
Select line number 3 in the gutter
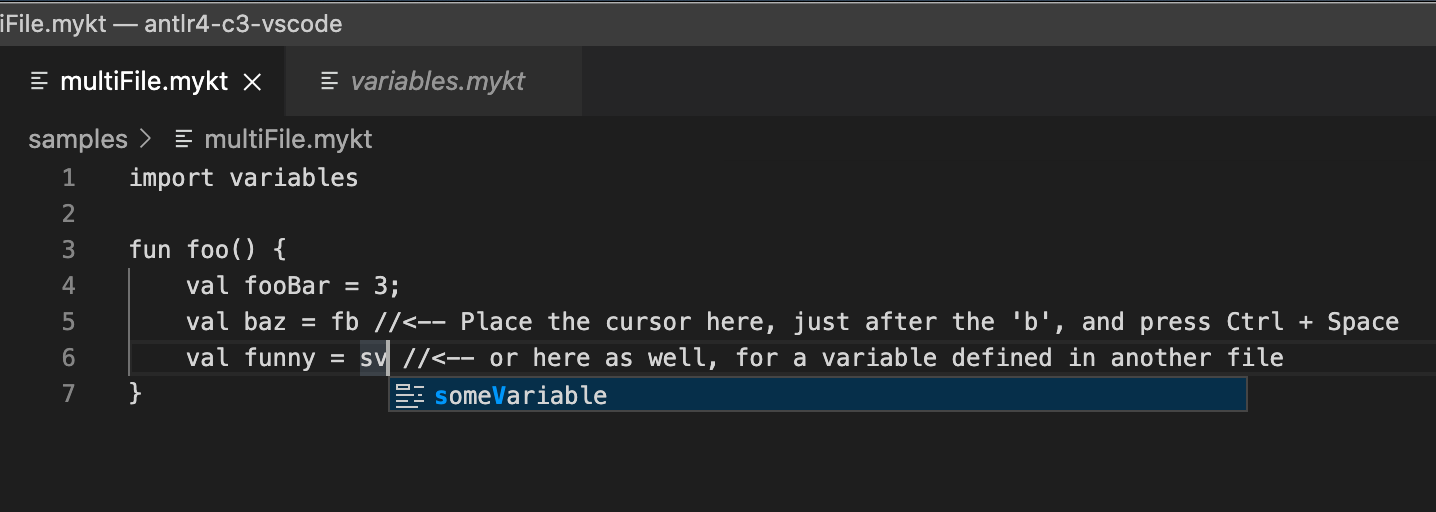[x=68, y=250]
